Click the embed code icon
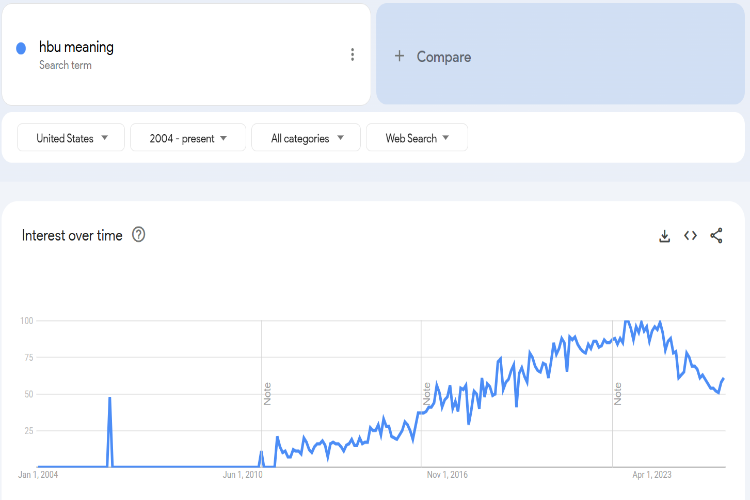The width and height of the screenshot is (750, 500). tap(690, 236)
